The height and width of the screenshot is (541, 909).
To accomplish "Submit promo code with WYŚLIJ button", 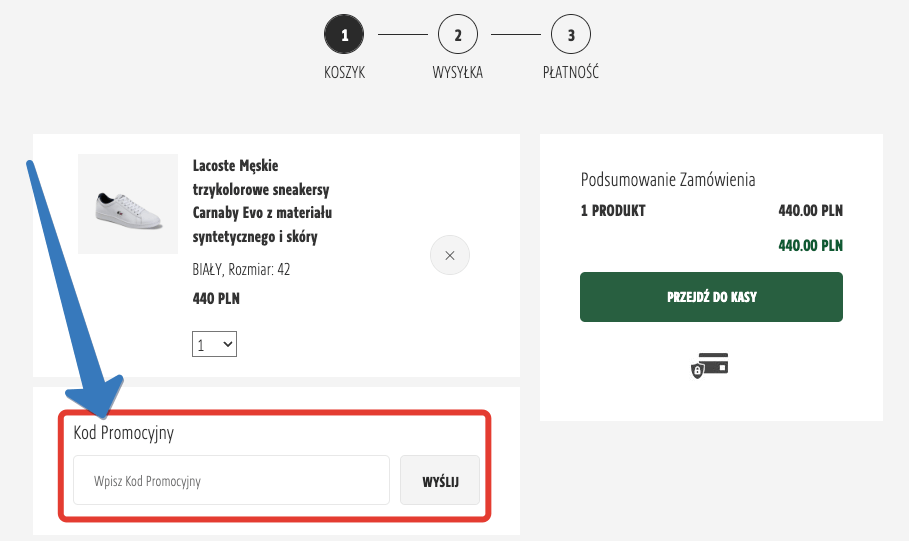I will click(x=440, y=481).
